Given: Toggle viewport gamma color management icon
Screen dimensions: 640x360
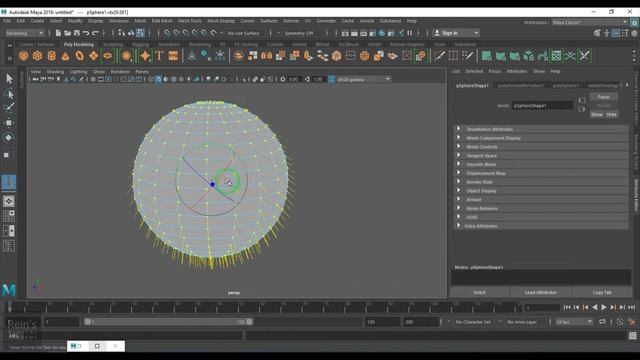Looking at the screenshot, I should (331, 79).
